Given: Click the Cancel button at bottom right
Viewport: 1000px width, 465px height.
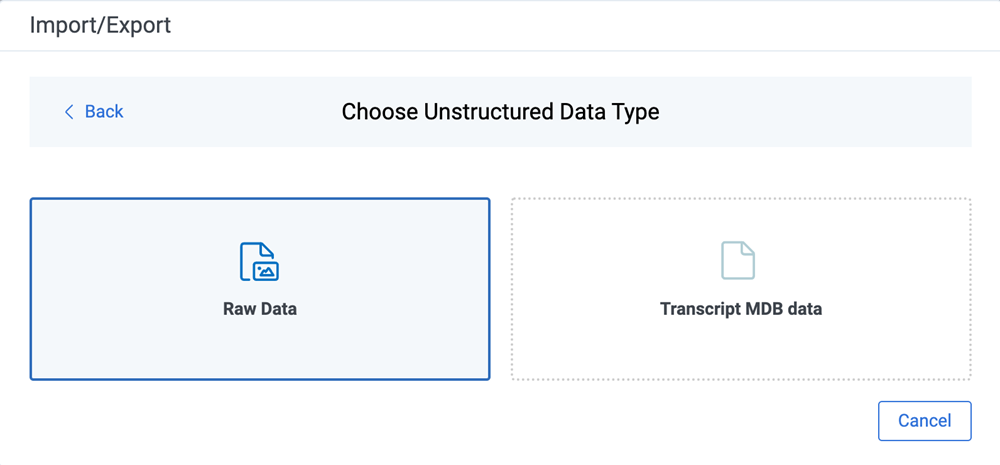Looking at the screenshot, I should 925,421.
